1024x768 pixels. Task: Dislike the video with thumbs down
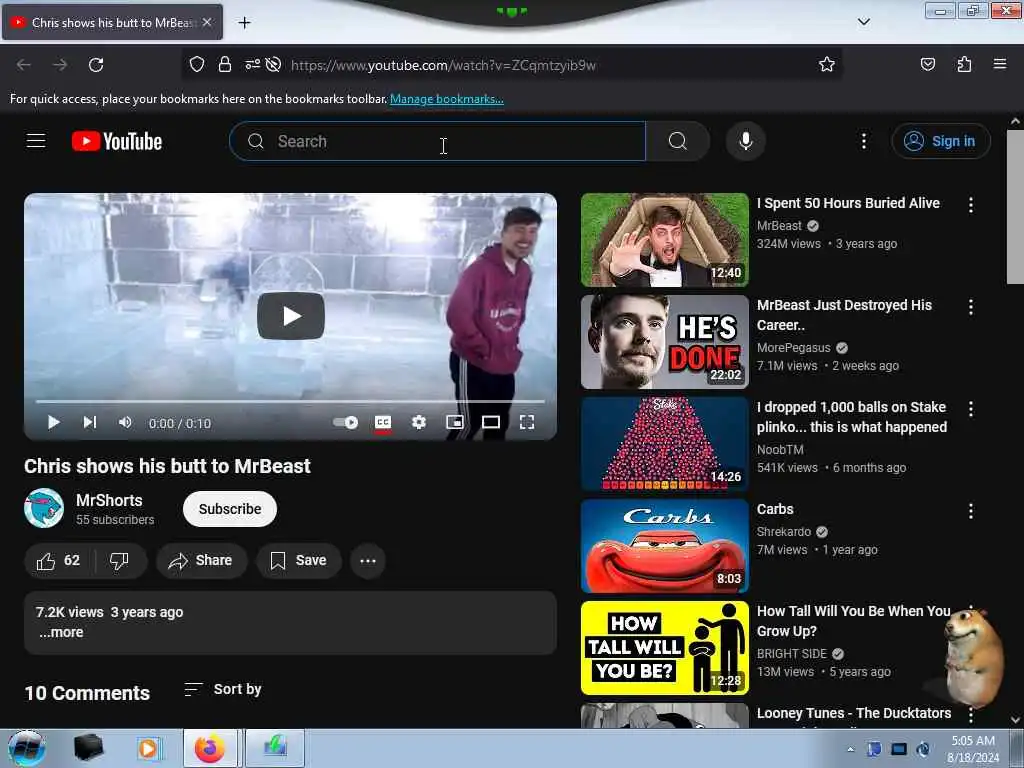pyautogui.click(x=120, y=560)
